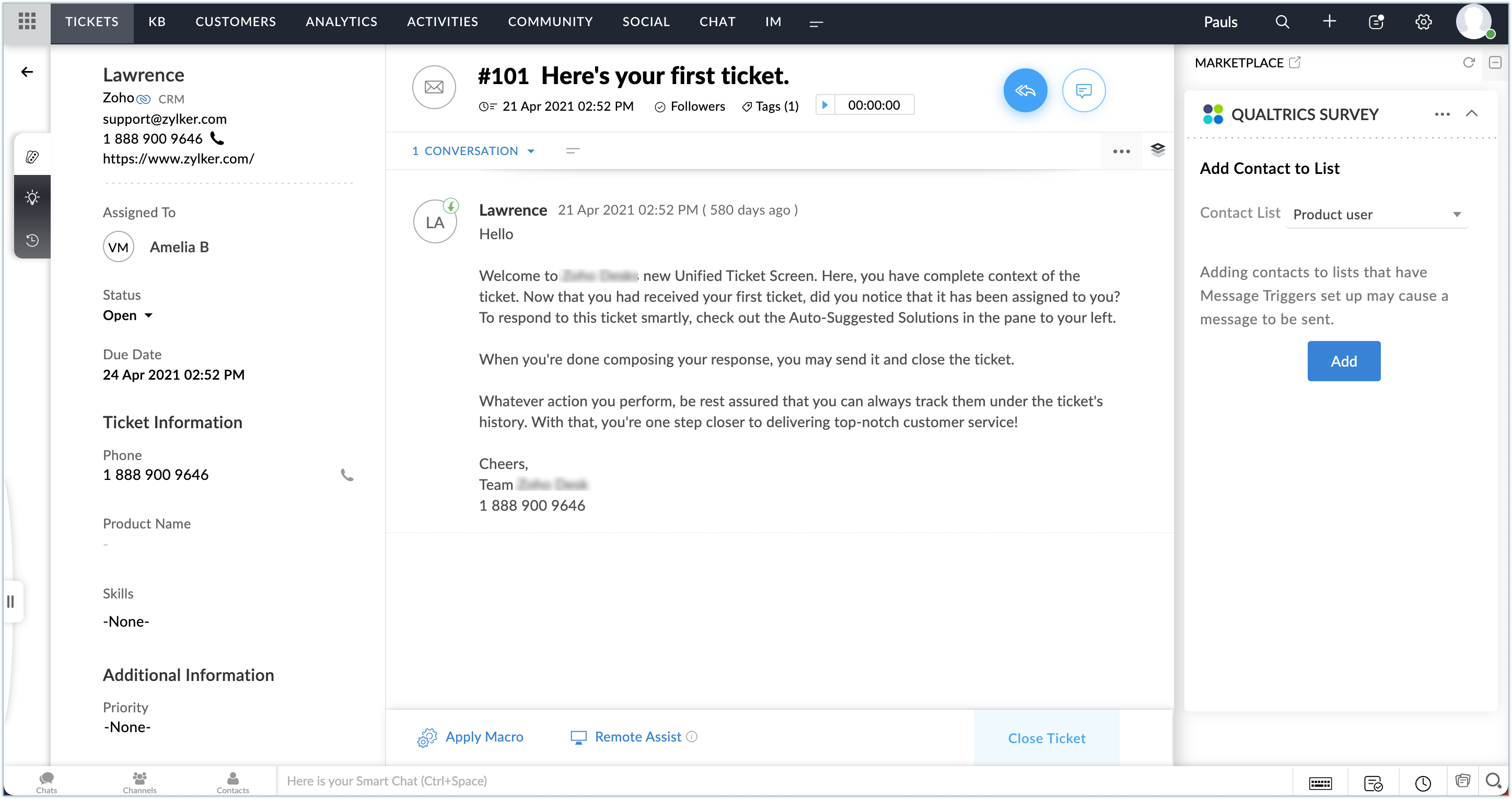Switch to the Customers tab
1512x799 pixels.
click(x=236, y=22)
